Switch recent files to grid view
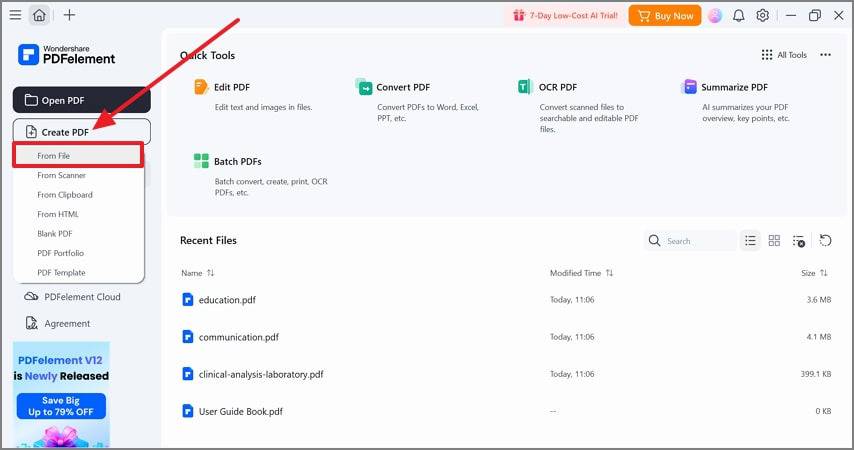Viewport: 854px width, 450px height. point(774,241)
